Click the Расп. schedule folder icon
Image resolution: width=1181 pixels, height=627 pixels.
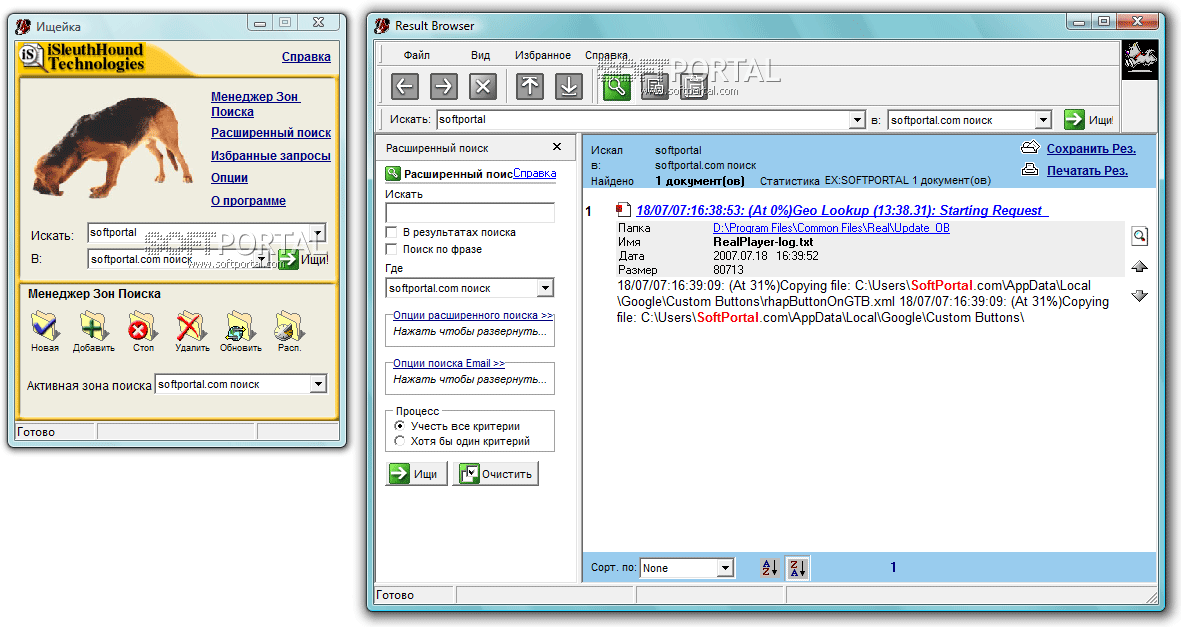(x=288, y=326)
